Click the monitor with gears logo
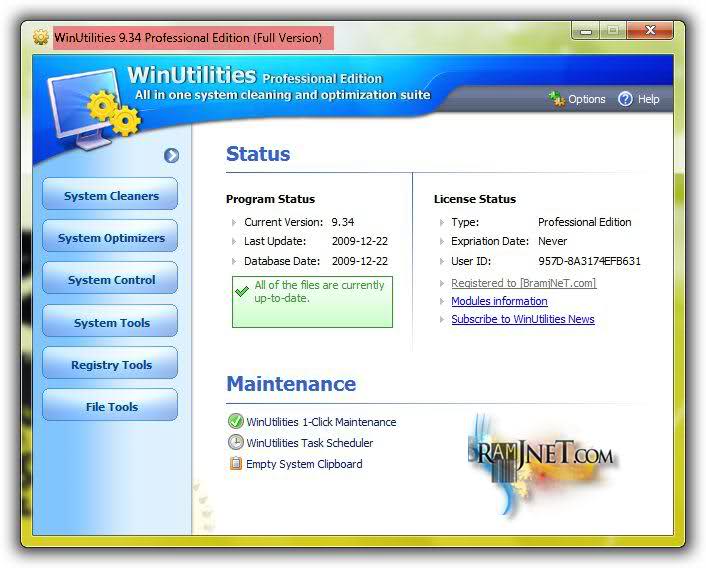706x568 pixels. [94, 109]
